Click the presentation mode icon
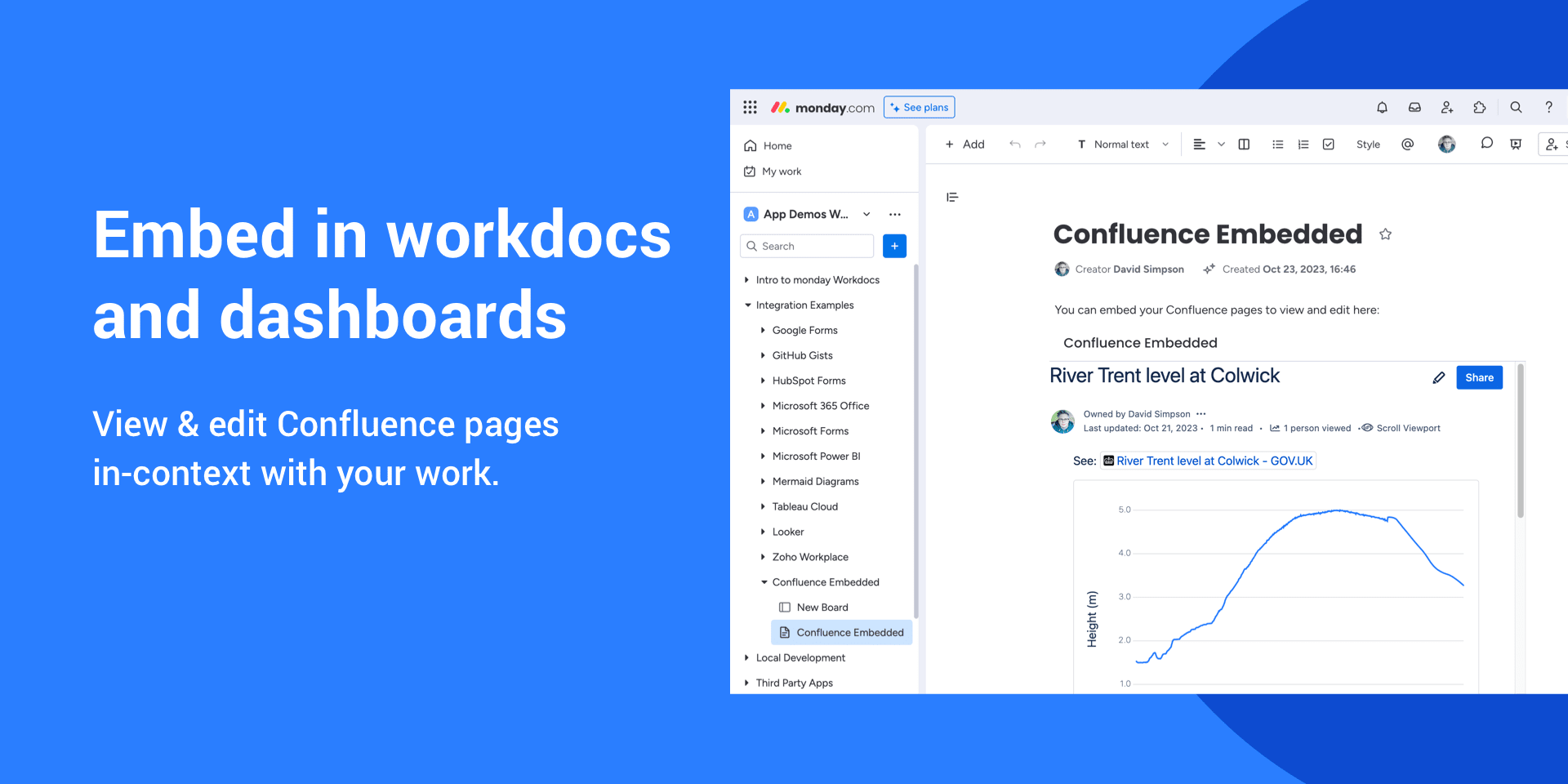Viewport: 1568px width, 784px height. tap(1516, 145)
